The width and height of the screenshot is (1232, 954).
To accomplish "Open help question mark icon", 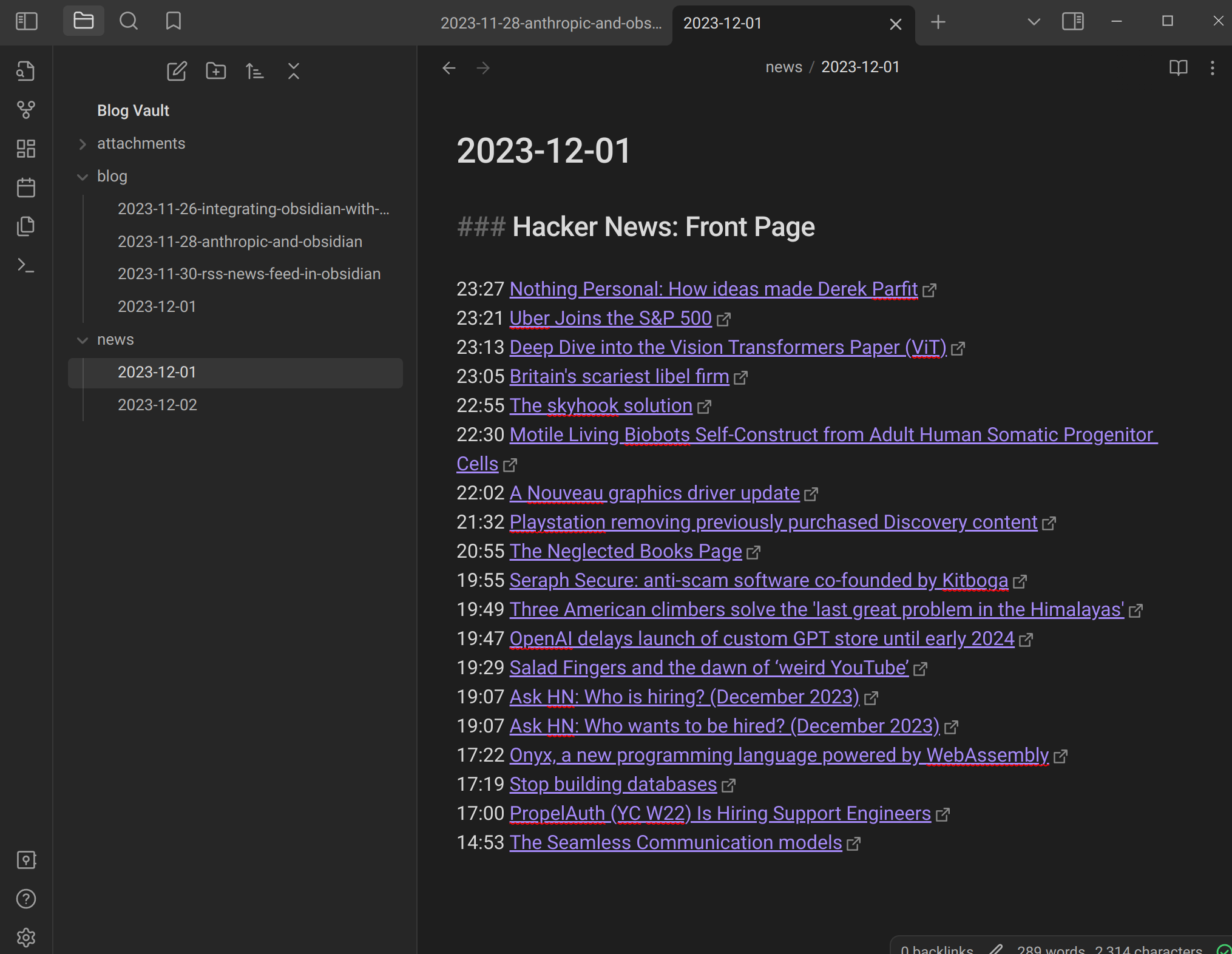I will pyautogui.click(x=25, y=899).
